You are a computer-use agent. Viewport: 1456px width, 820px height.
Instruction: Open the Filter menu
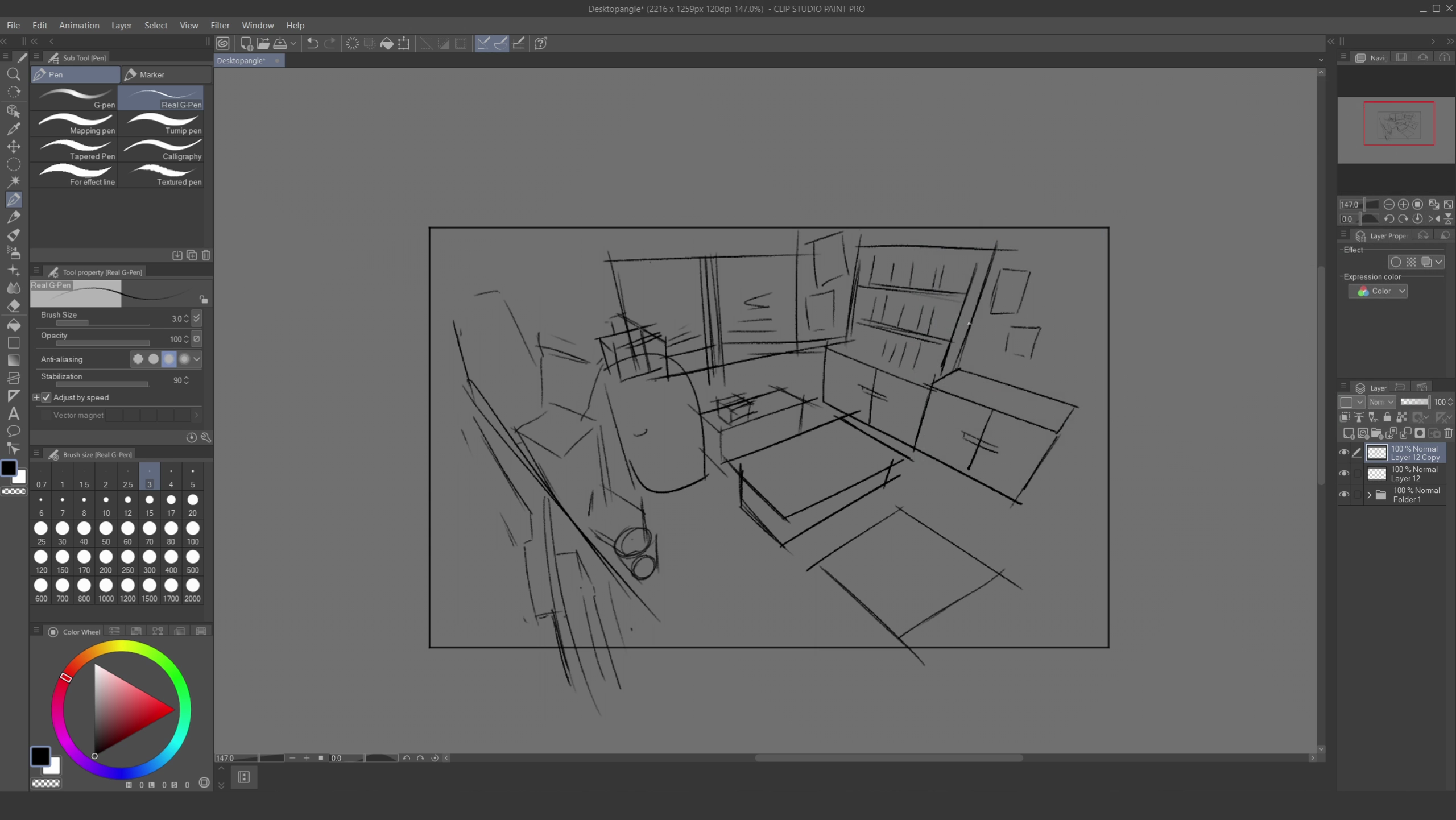(x=220, y=26)
